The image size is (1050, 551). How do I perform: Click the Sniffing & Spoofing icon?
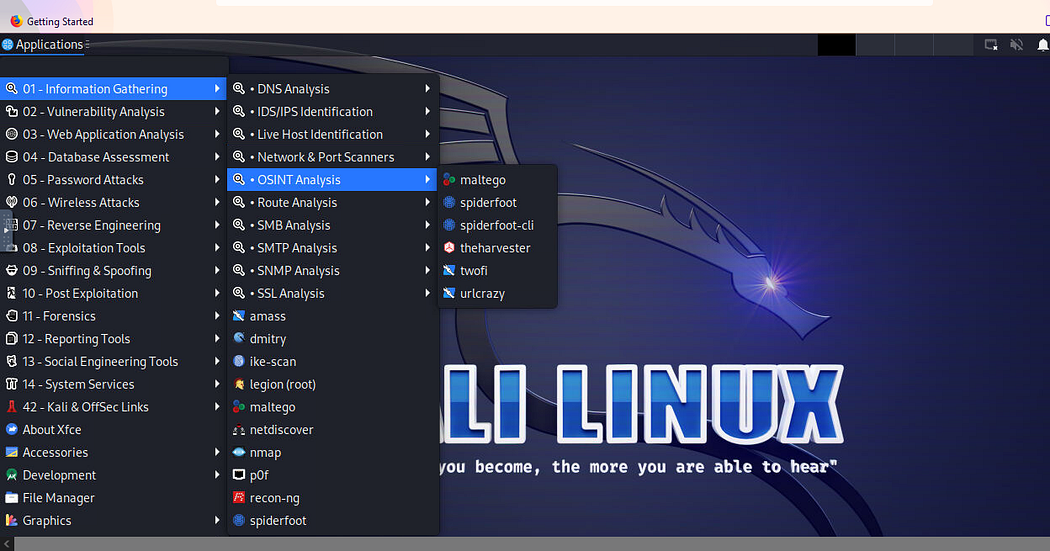click(x=11, y=271)
